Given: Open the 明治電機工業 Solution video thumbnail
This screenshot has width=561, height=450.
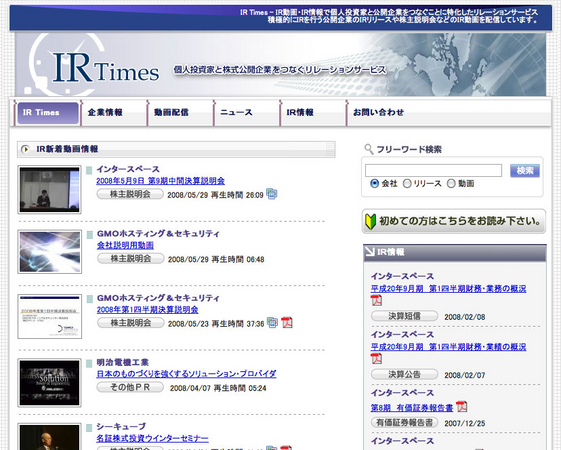Looking at the screenshot, I should (x=49, y=383).
